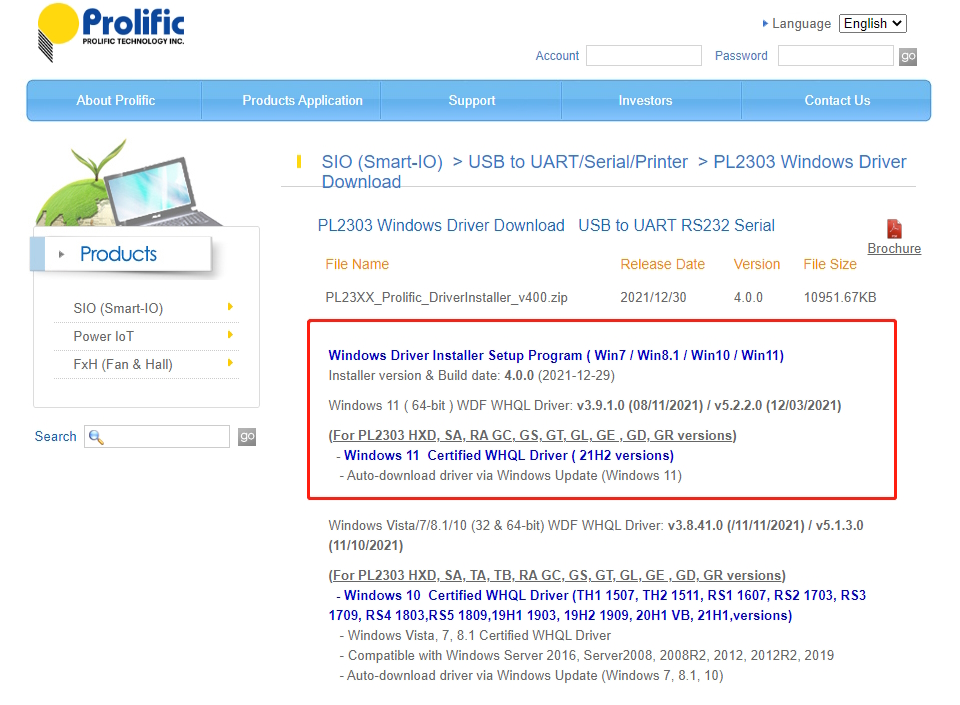Download PL23XX_Prolific_DriverInstaller_v400.zip file

446,297
